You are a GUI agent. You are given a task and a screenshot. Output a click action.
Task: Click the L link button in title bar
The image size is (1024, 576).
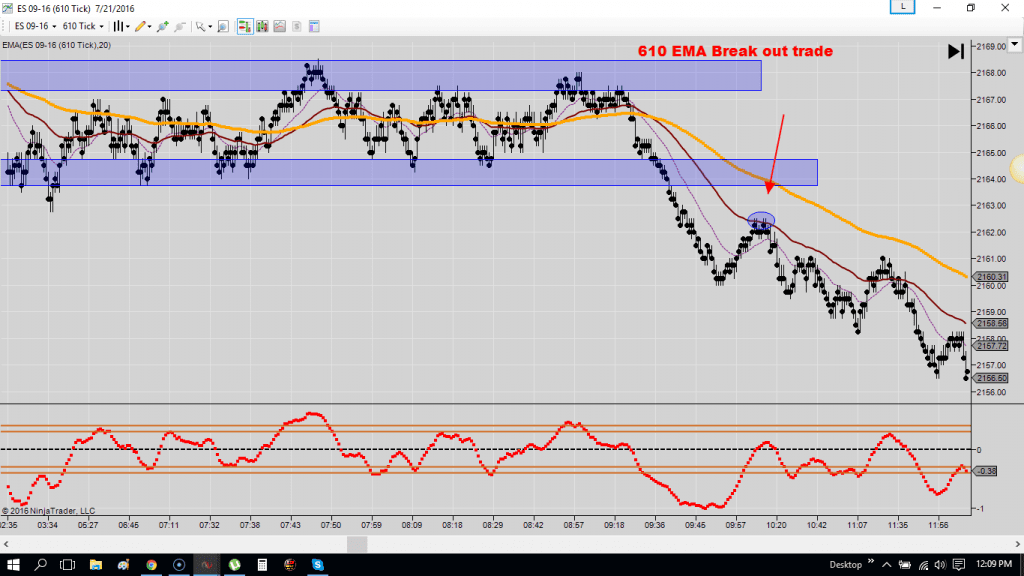point(903,7)
